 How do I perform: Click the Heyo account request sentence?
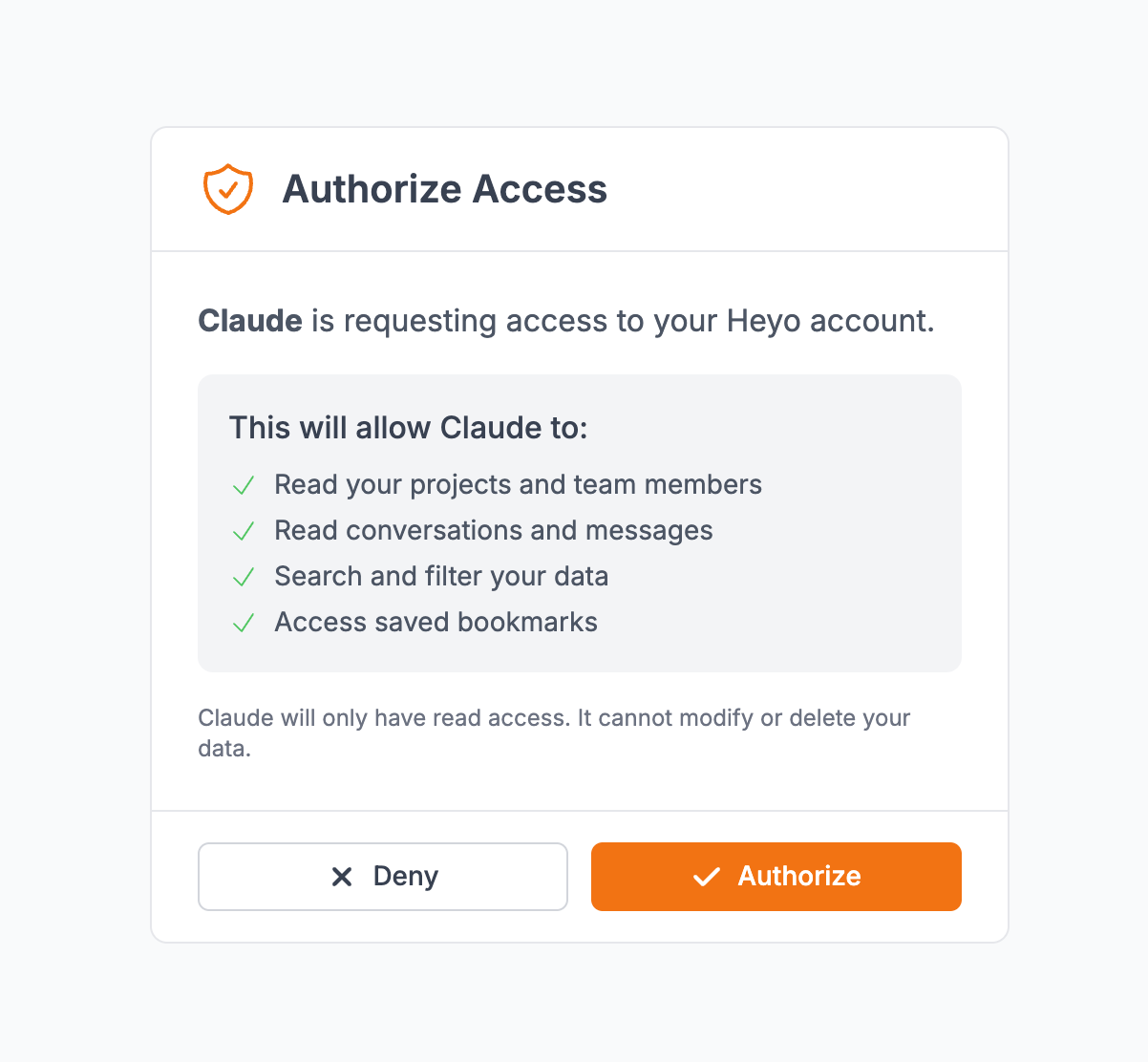coord(567,321)
